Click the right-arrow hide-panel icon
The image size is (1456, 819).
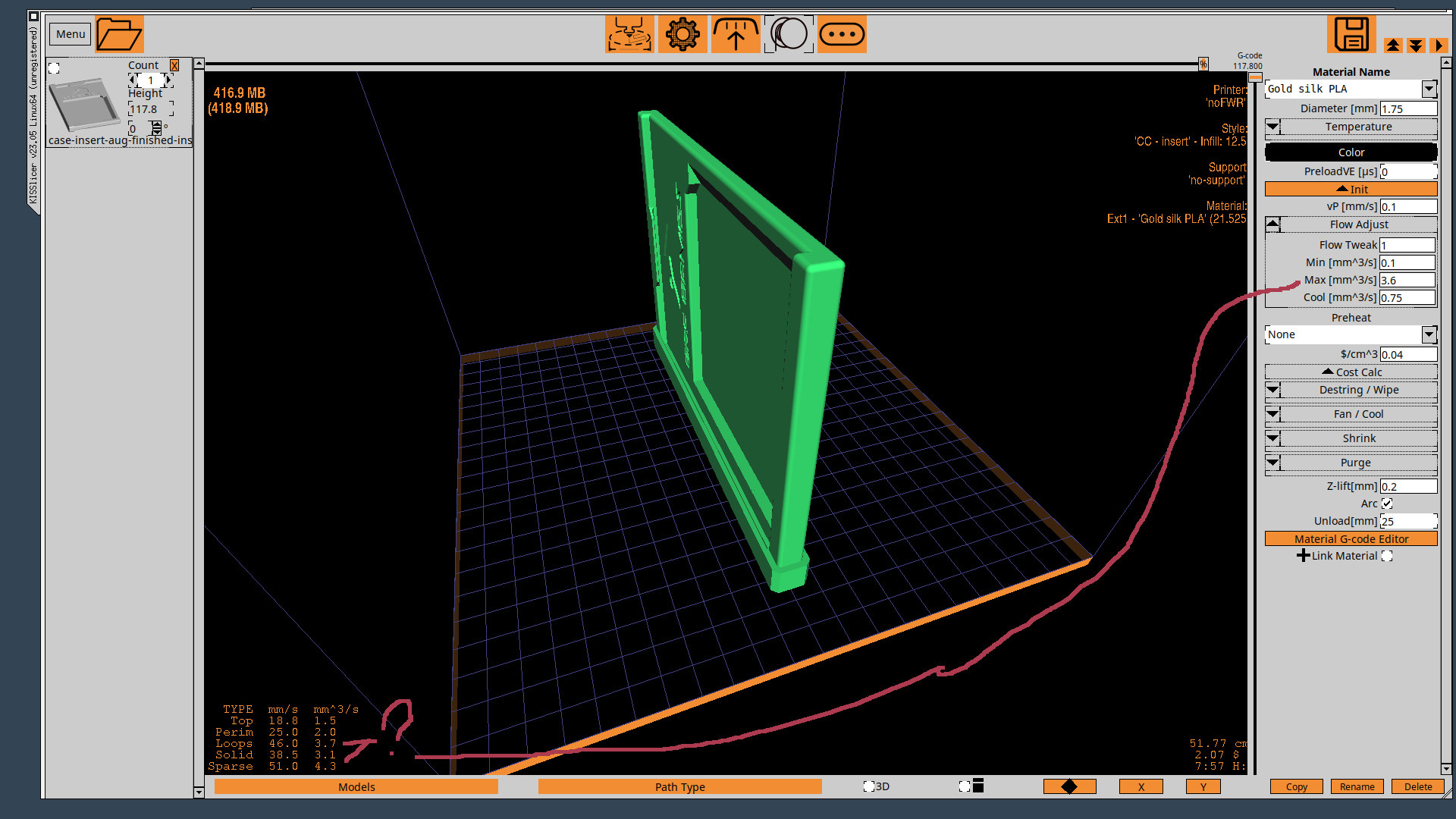(1439, 45)
